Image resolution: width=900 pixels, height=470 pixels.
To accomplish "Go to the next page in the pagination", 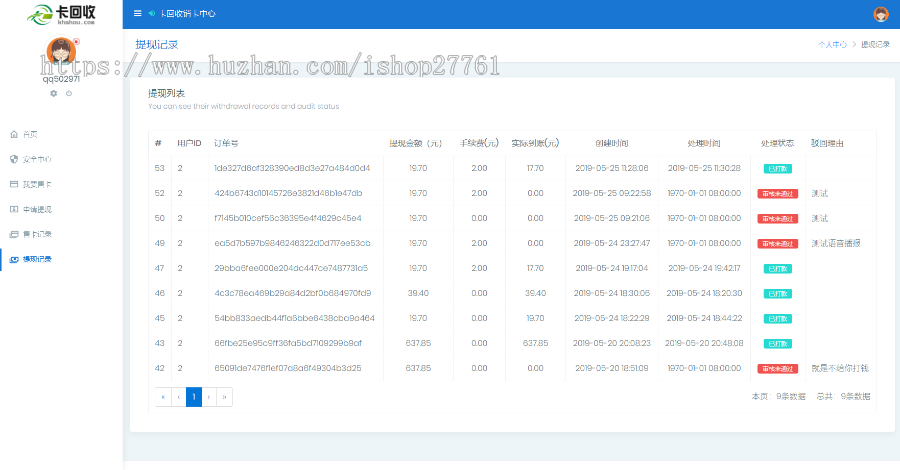I will (209, 397).
